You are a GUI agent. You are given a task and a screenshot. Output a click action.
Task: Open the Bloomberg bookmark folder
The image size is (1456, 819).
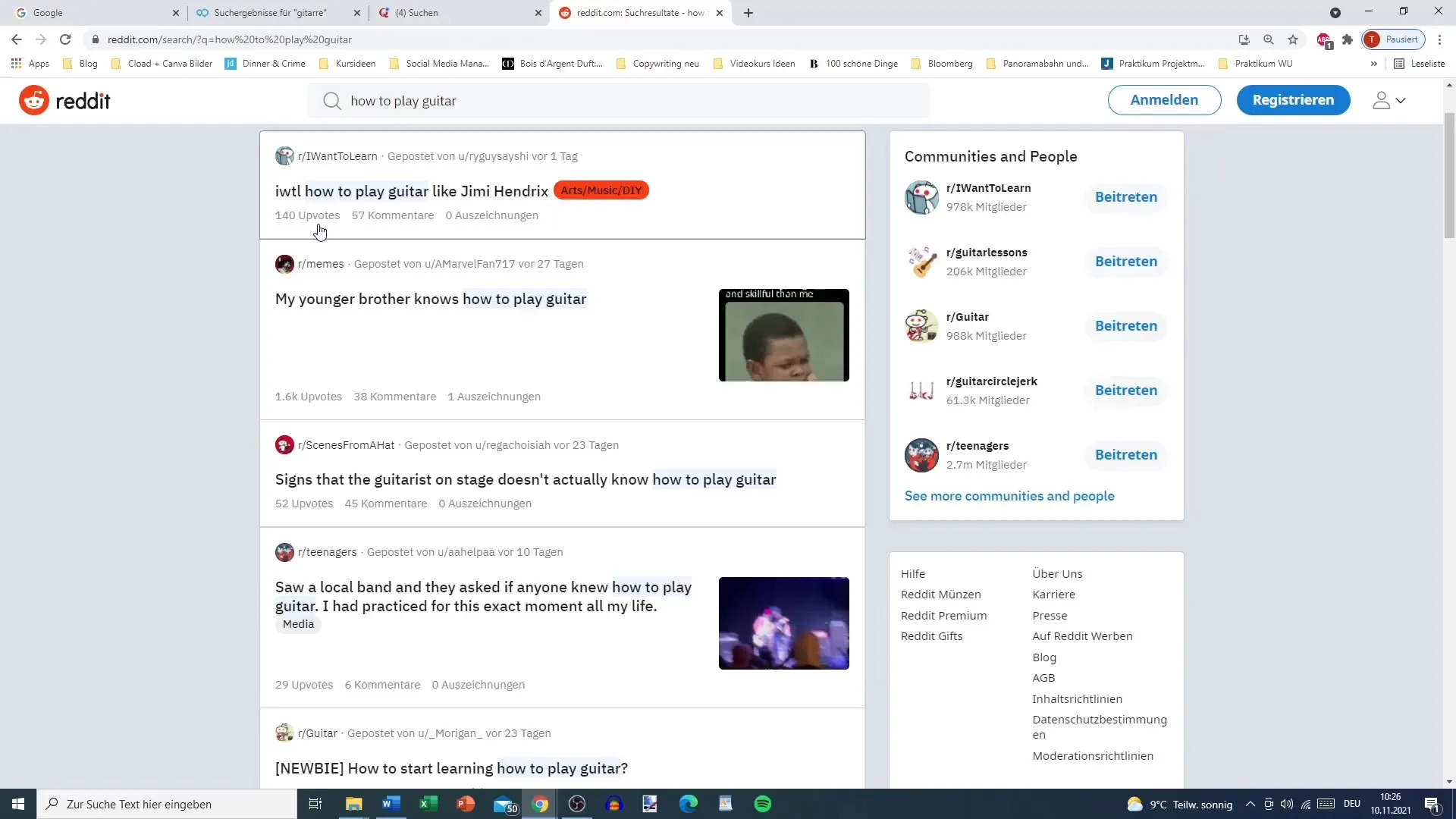coord(941,64)
